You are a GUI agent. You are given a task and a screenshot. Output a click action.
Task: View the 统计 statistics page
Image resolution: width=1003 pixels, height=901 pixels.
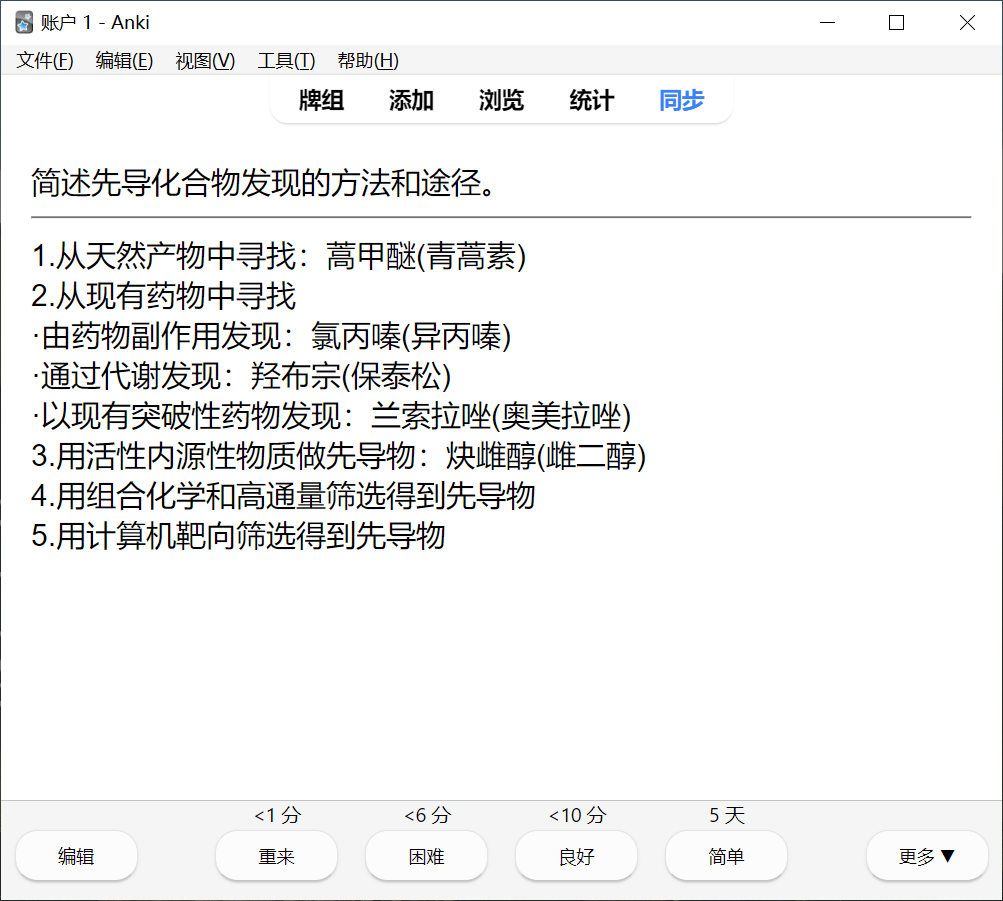pos(592,100)
